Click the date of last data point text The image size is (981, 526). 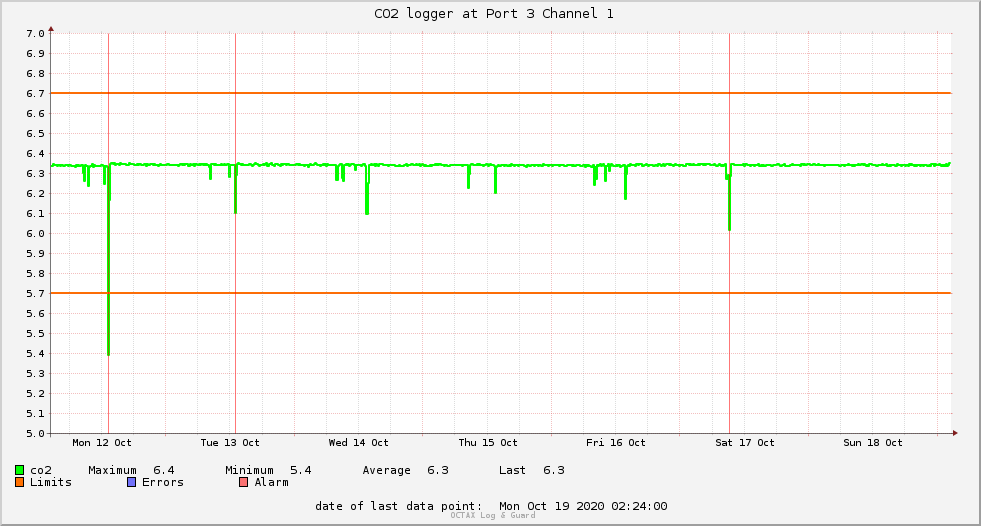pyautogui.click(x=491, y=506)
